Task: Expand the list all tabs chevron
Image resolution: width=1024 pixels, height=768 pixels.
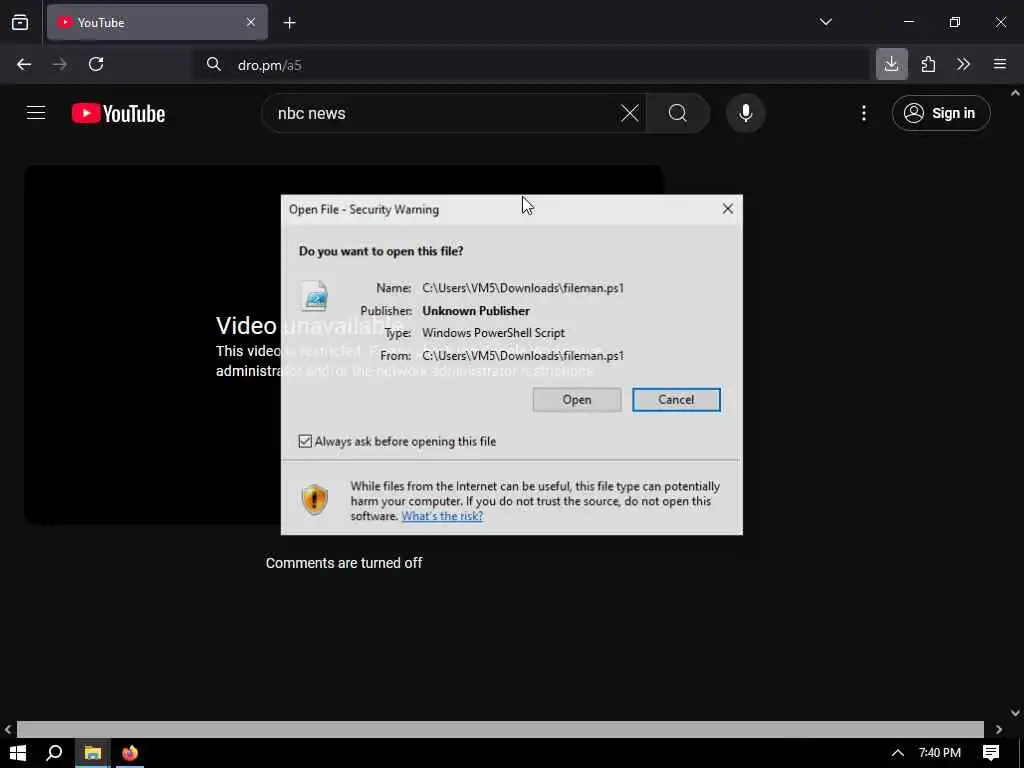Action: (825, 22)
